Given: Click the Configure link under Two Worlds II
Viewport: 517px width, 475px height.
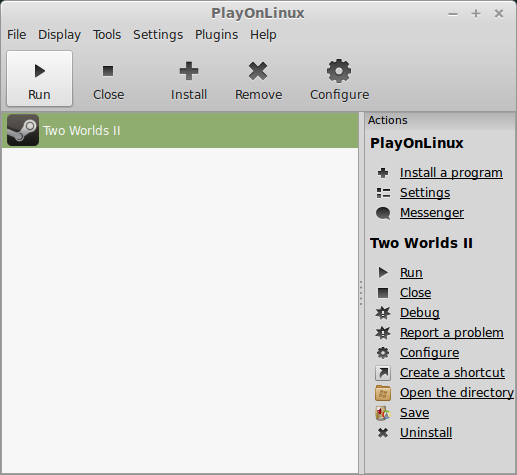Looking at the screenshot, I should pyautogui.click(x=429, y=353).
